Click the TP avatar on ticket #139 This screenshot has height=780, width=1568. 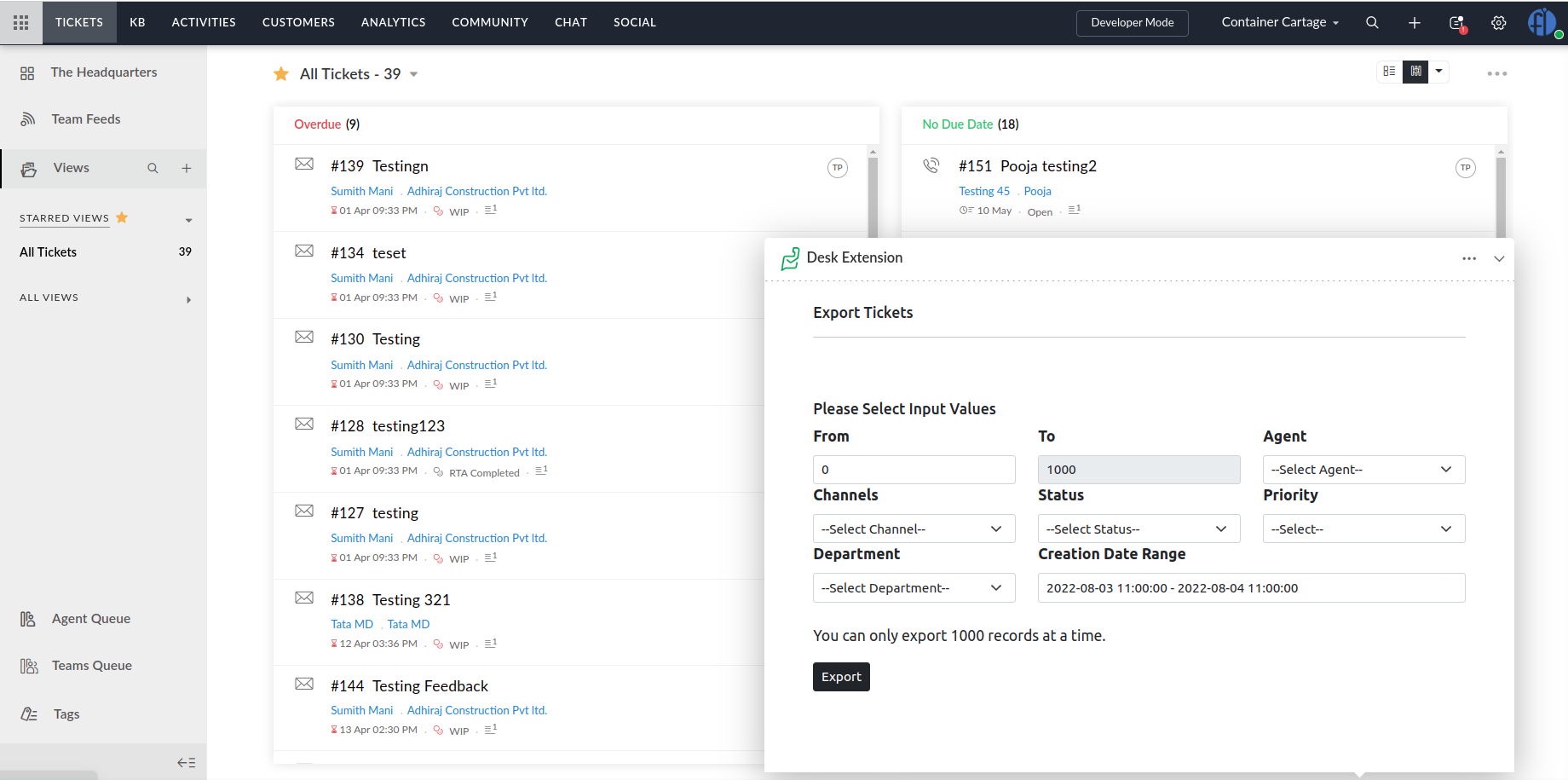(838, 168)
